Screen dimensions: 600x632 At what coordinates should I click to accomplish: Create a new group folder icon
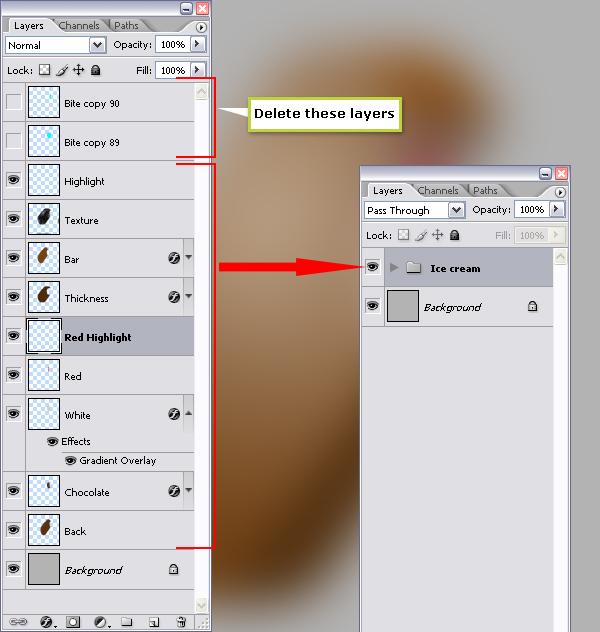(127, 622)
